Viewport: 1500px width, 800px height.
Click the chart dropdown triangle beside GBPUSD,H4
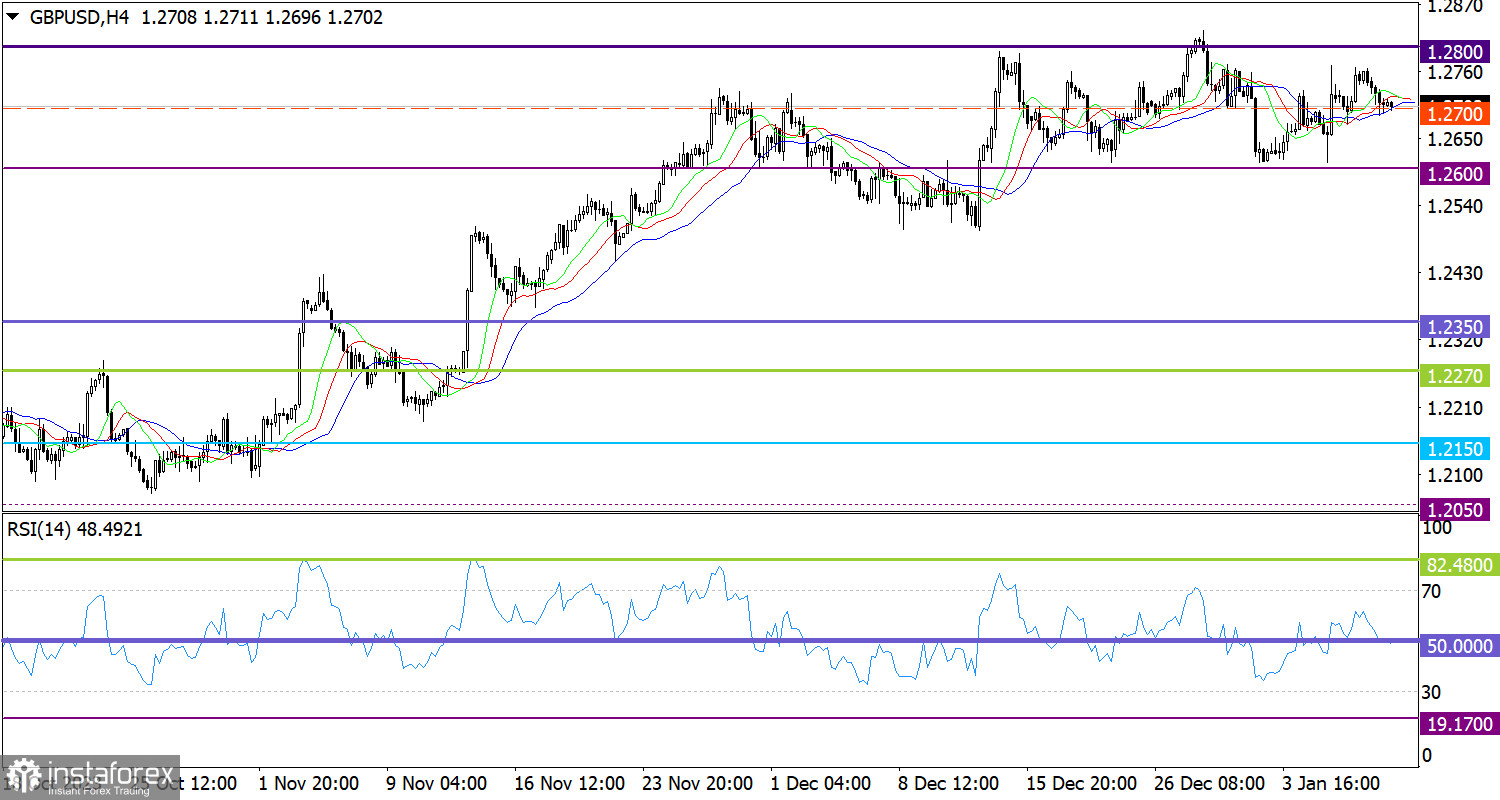click(x=12, y=17)
